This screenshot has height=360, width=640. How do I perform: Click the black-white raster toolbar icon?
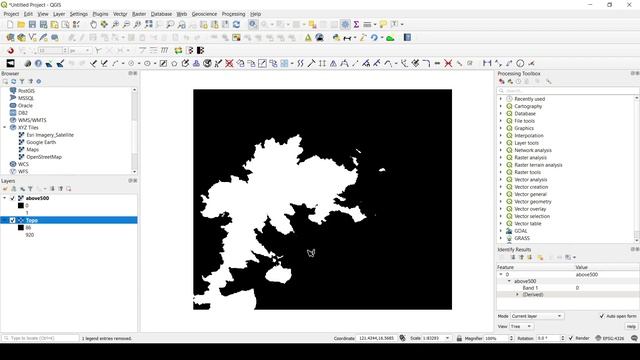pos(10,63)
